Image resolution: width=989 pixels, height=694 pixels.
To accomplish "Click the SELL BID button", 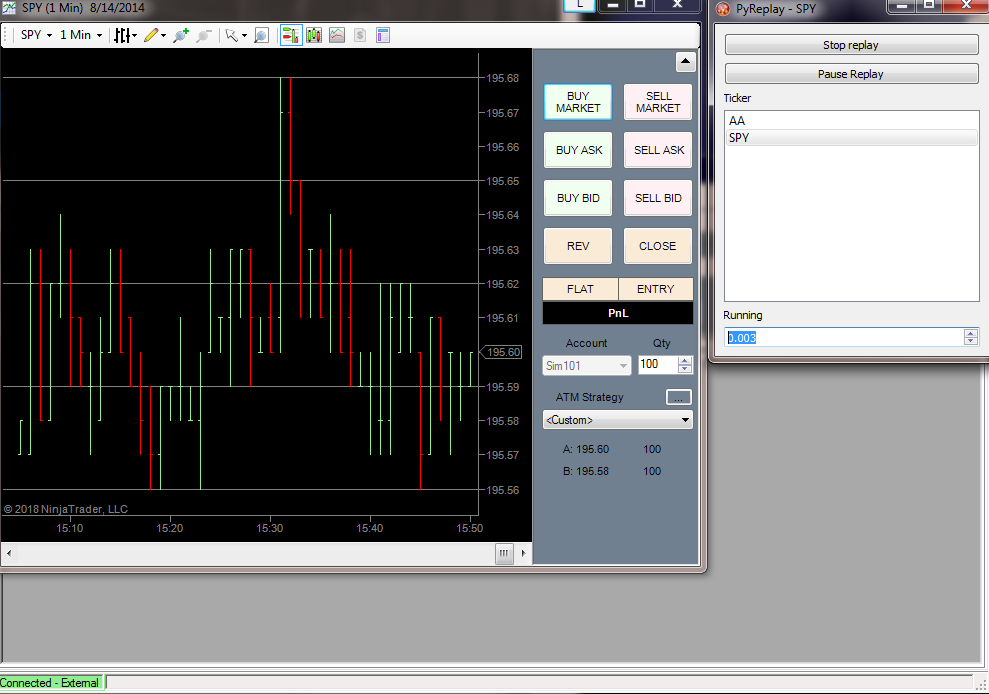I will [x=658, y=198].
